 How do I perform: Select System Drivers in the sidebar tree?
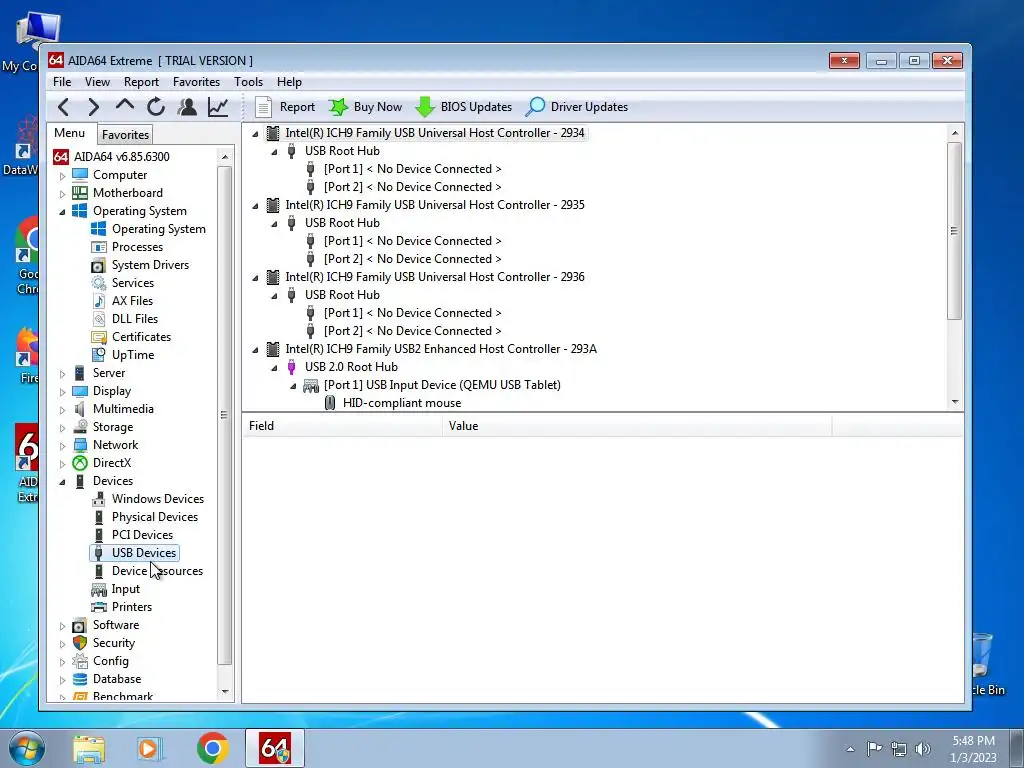coord(150,265)
